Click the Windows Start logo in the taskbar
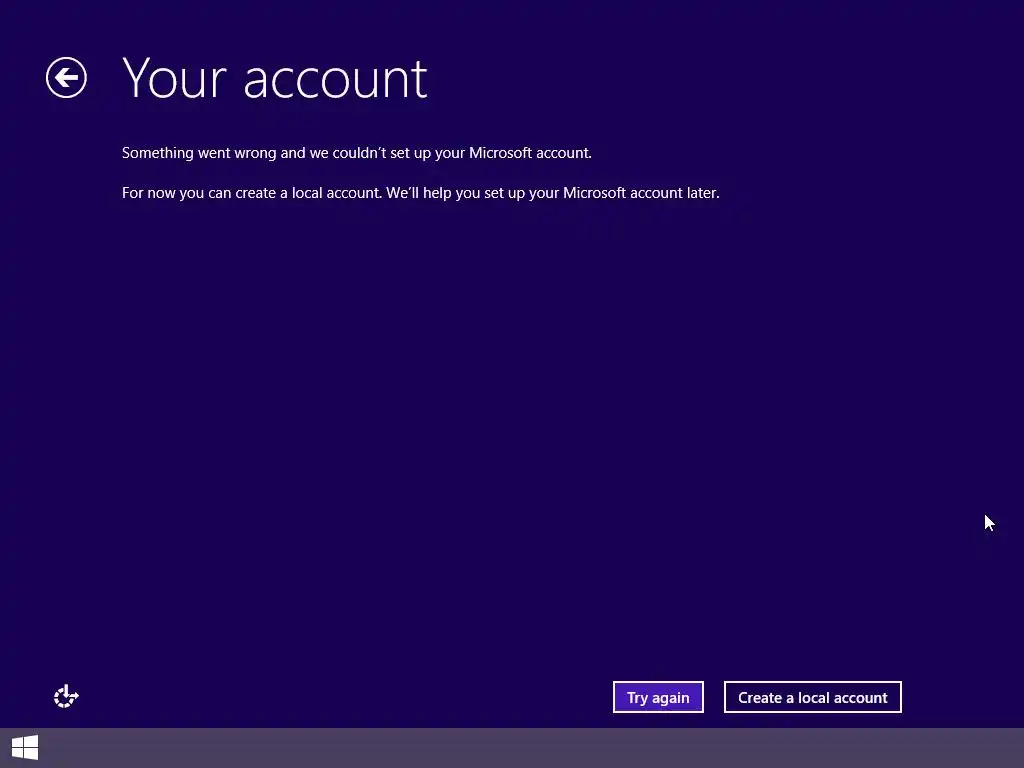The image size is (1024, 768). coord(25,748)
